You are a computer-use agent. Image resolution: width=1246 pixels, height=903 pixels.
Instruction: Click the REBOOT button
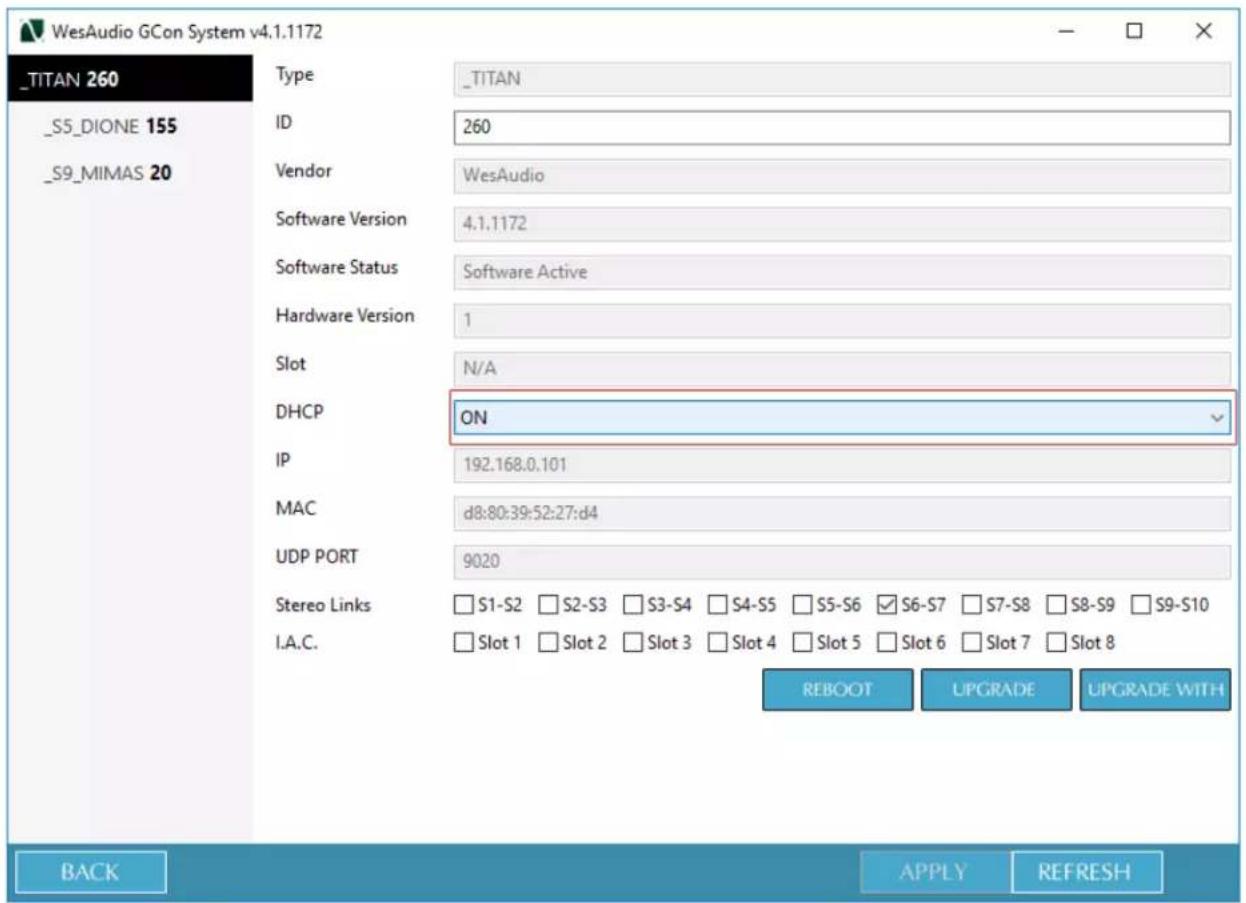tap(837, 690)
